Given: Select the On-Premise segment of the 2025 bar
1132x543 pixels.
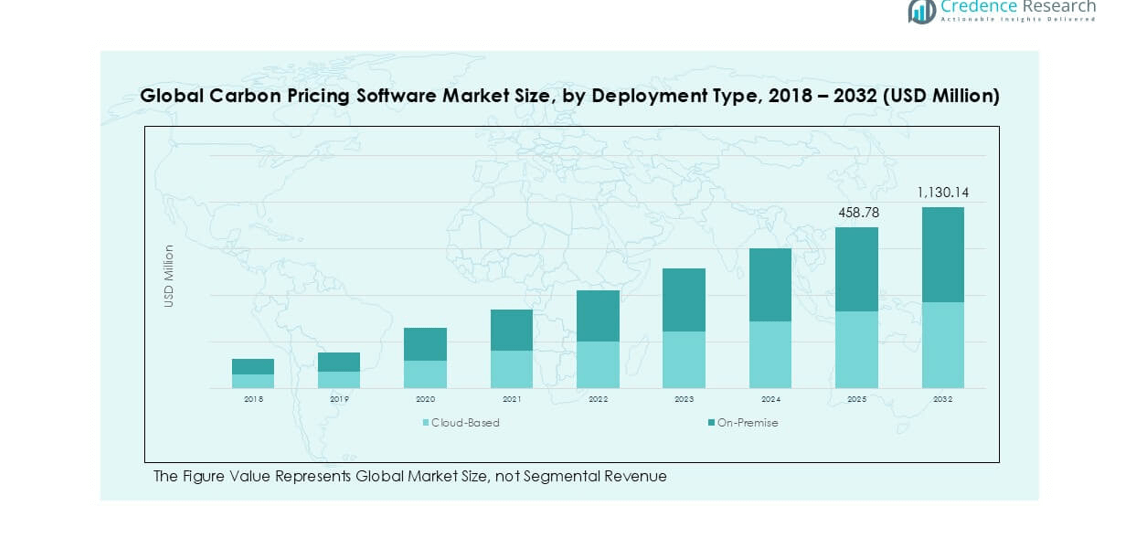Looking at the screenshot, I should [x=856, y=269].
